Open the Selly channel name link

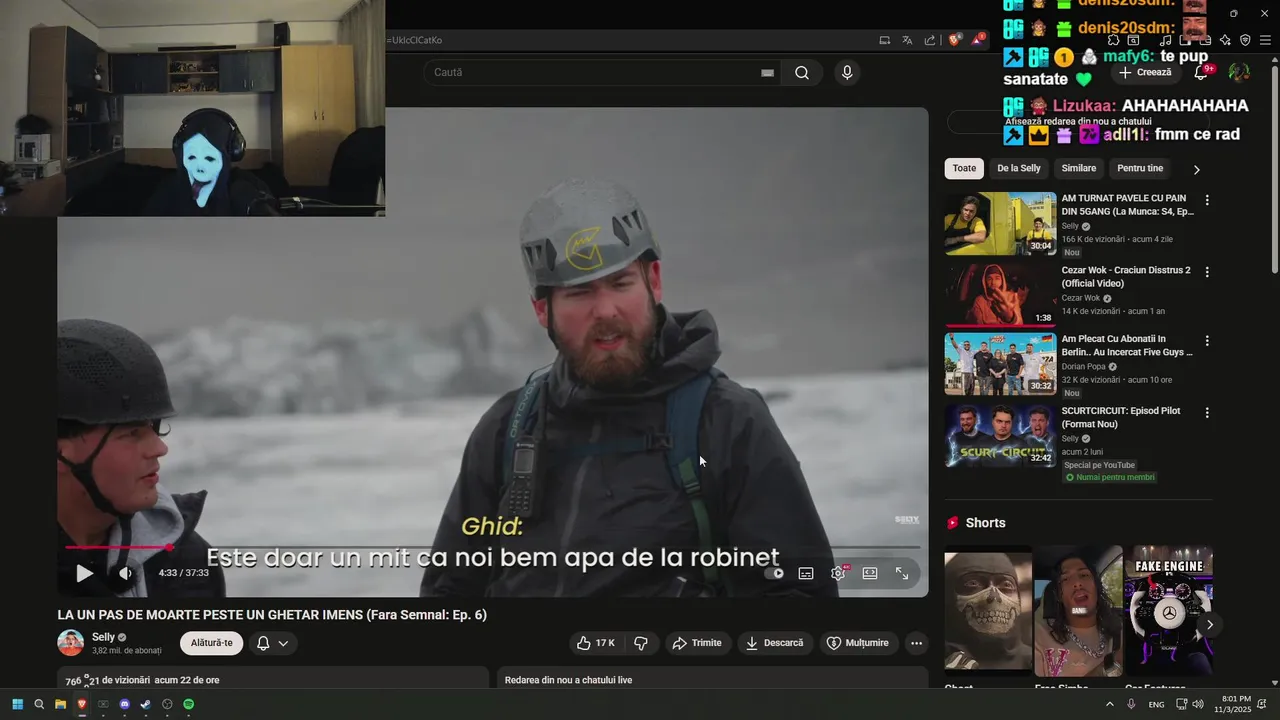[x=103, y=637]
